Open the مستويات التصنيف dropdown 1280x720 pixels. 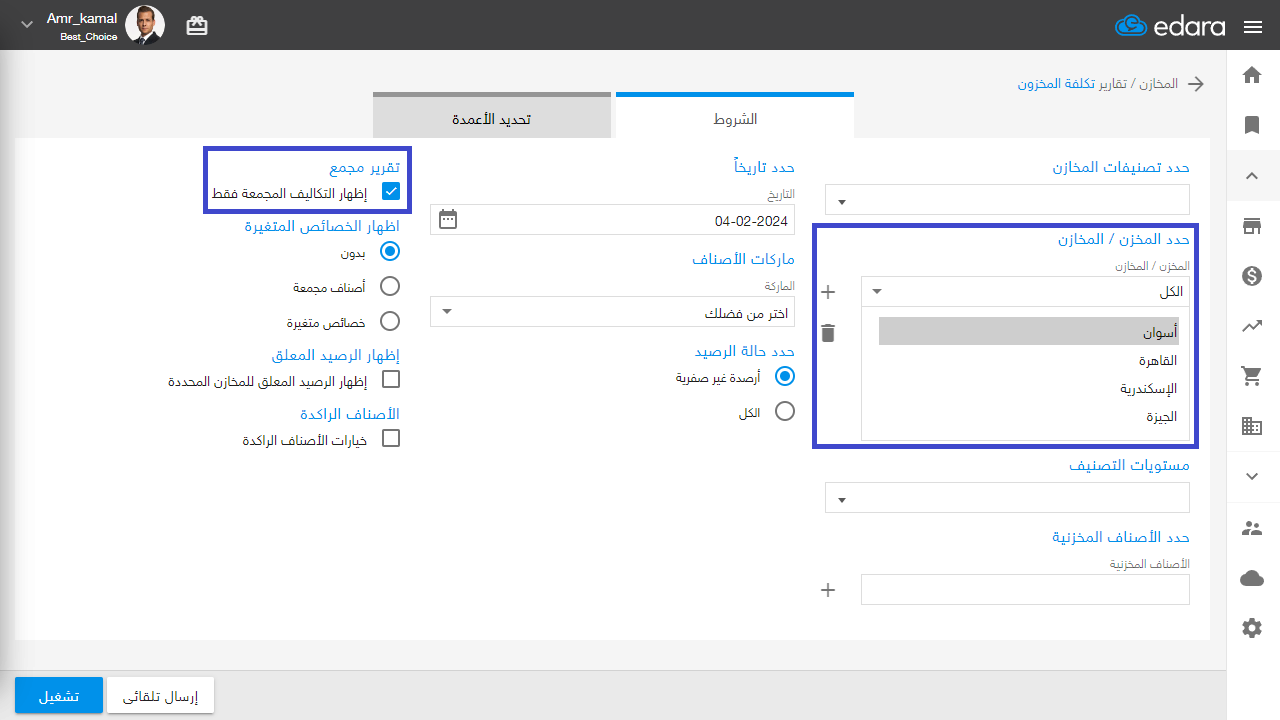point(1008,498)
